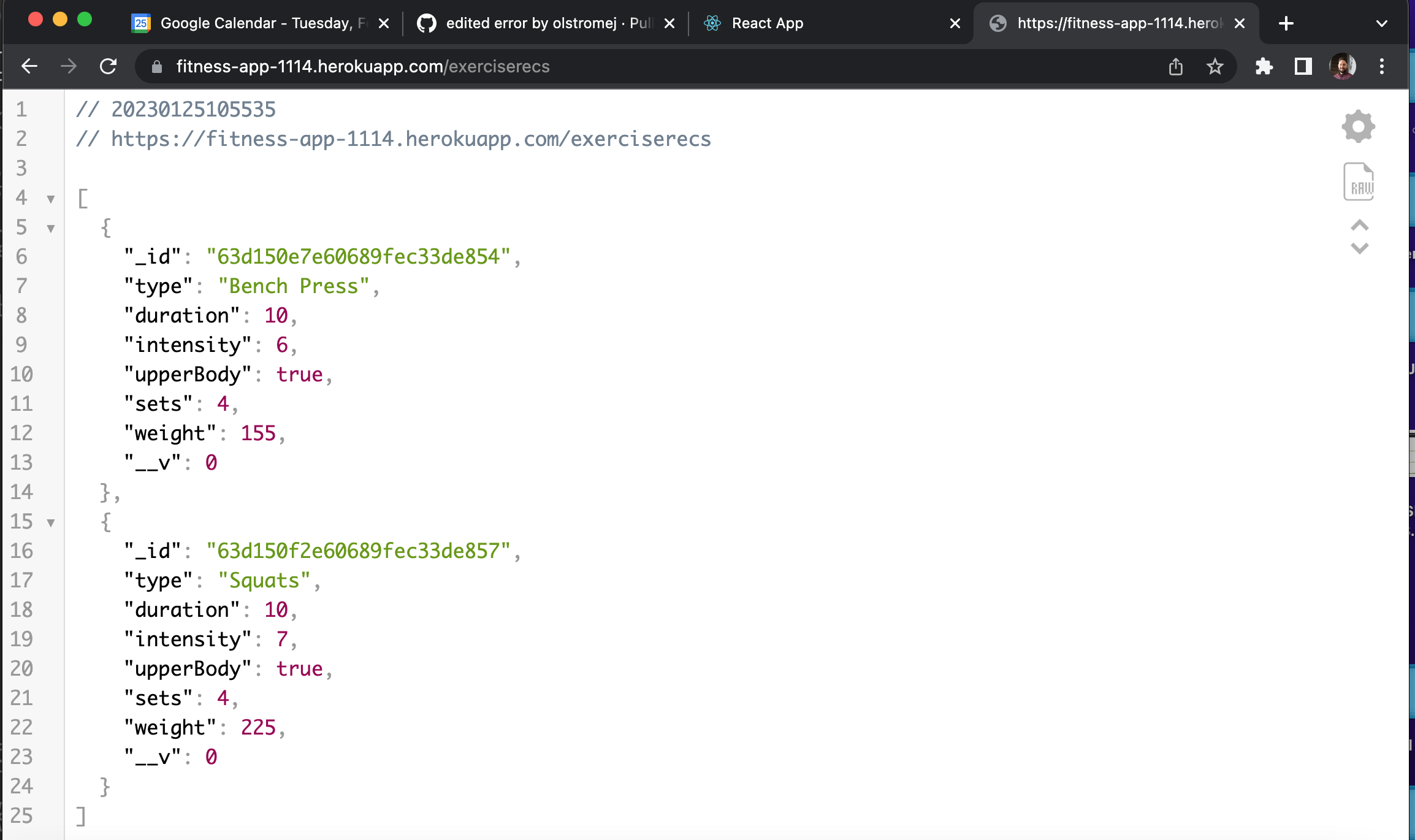
Task: Click the id value ending in de857
Action: (x=359, y=551)
